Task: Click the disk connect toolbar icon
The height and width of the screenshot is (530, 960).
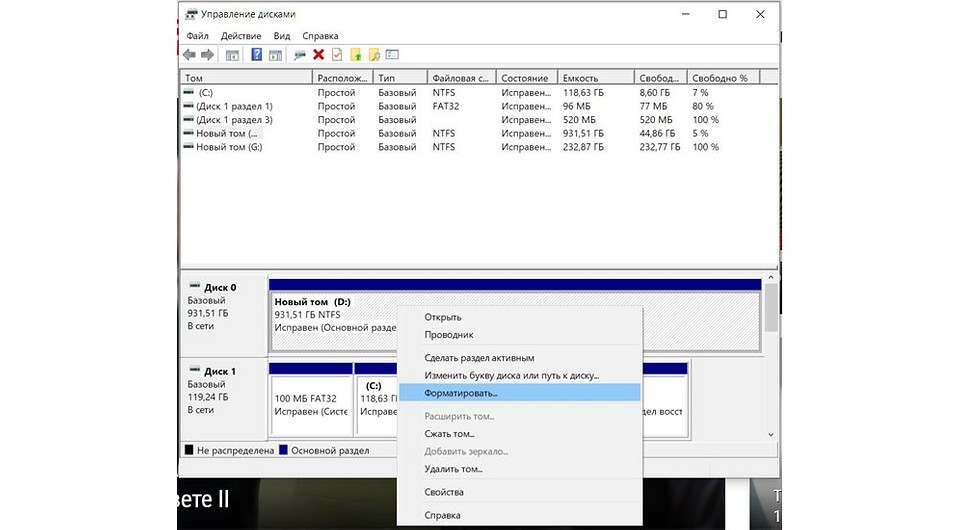Action: (299, 55)
